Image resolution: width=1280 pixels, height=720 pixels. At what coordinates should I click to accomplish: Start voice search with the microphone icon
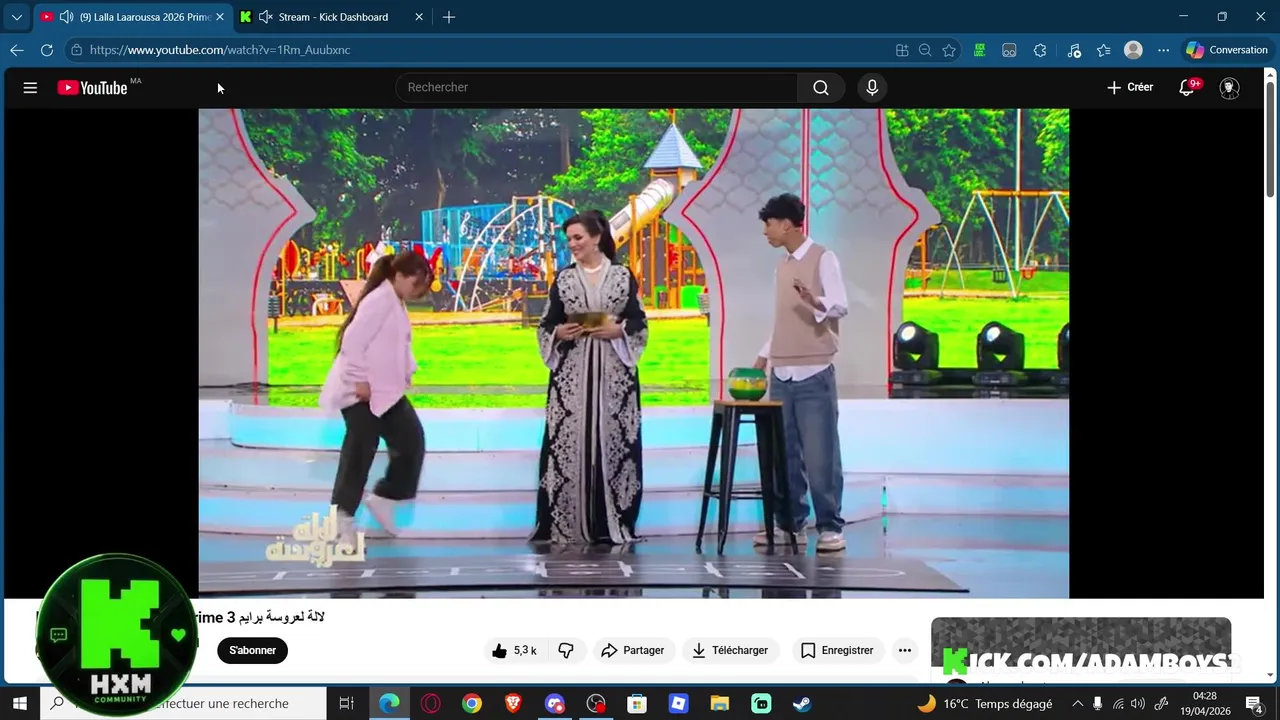click(872, 87)
